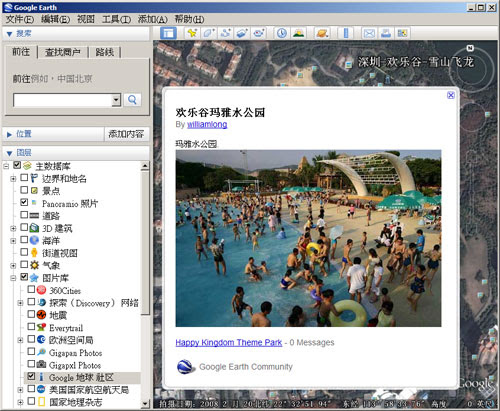This screenshot has width=500, height=411.
Task: Expand the 边界和地名 tree node
Action: tap(13, 179)
